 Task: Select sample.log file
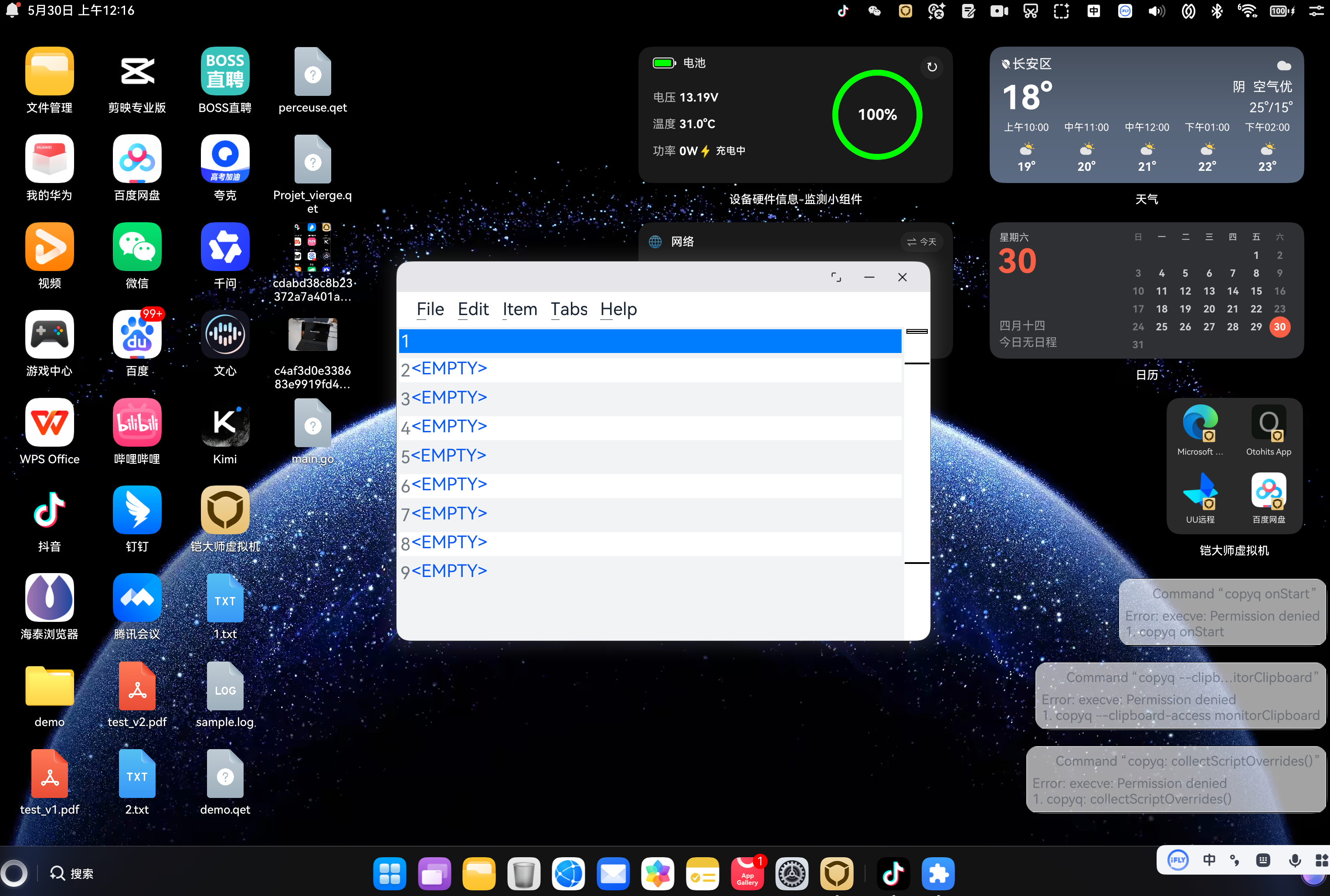pyautogui.click(x=225, y=686)
